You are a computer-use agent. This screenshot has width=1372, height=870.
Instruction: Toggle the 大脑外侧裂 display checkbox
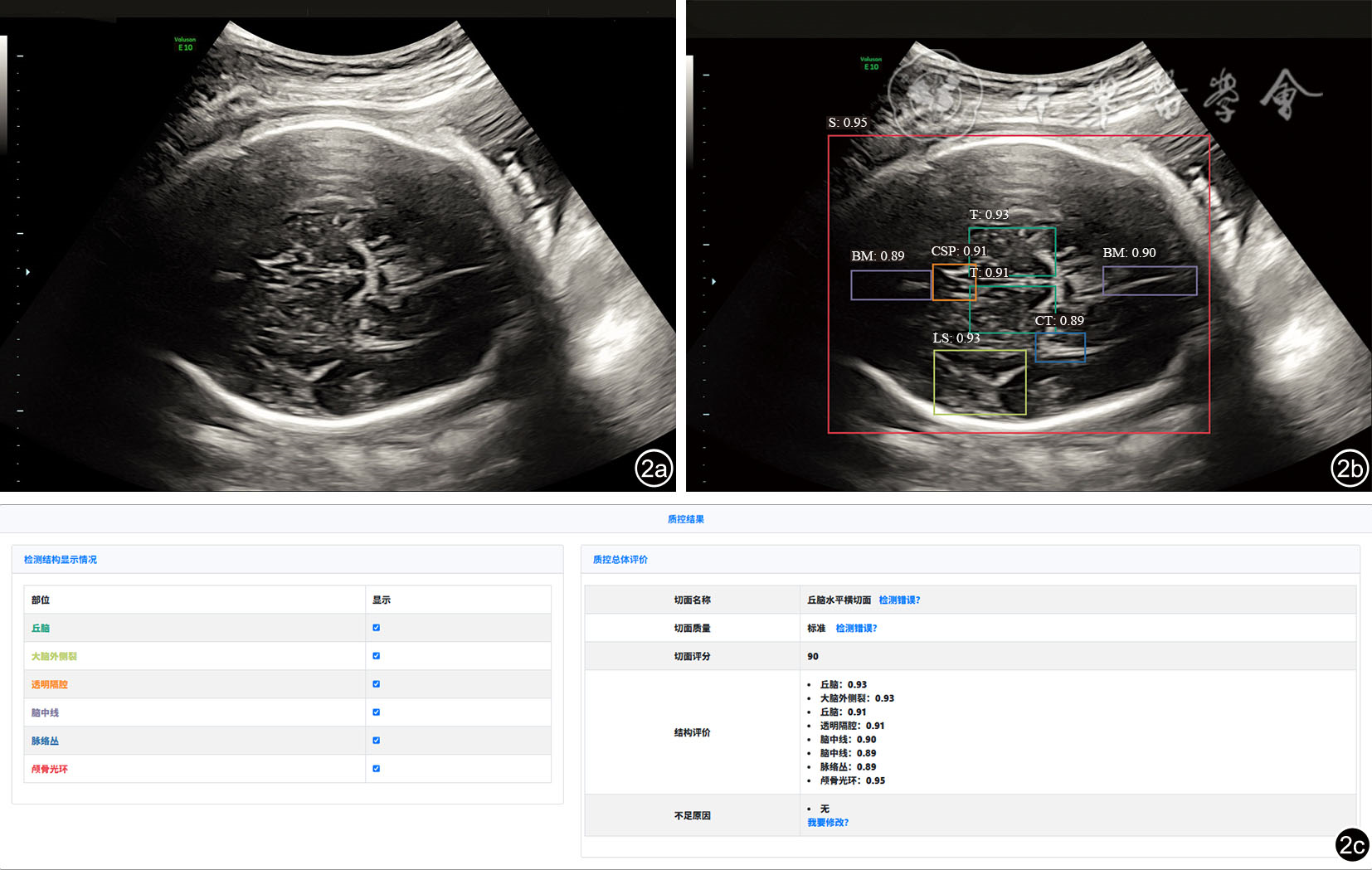coord(376,656)
